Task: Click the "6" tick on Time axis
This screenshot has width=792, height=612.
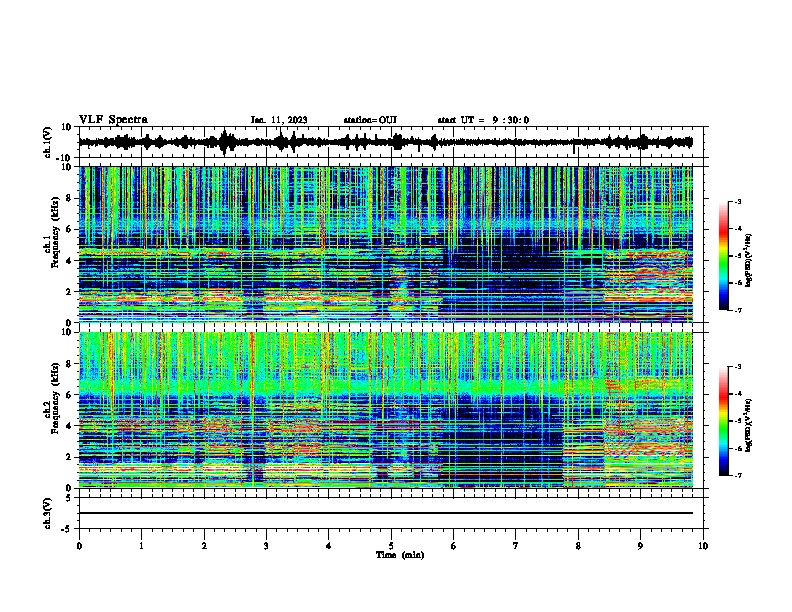Action: click(454, 546)
